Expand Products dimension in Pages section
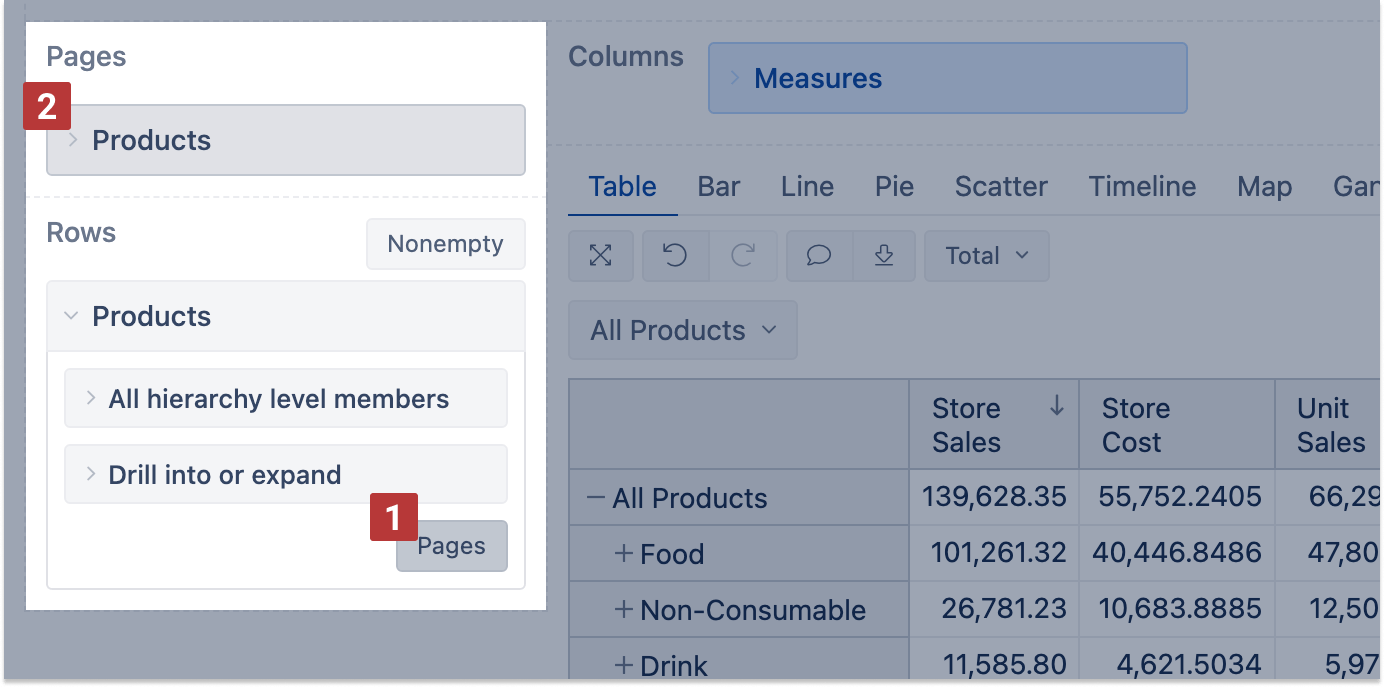1384x687 pixels. [73, 141]
